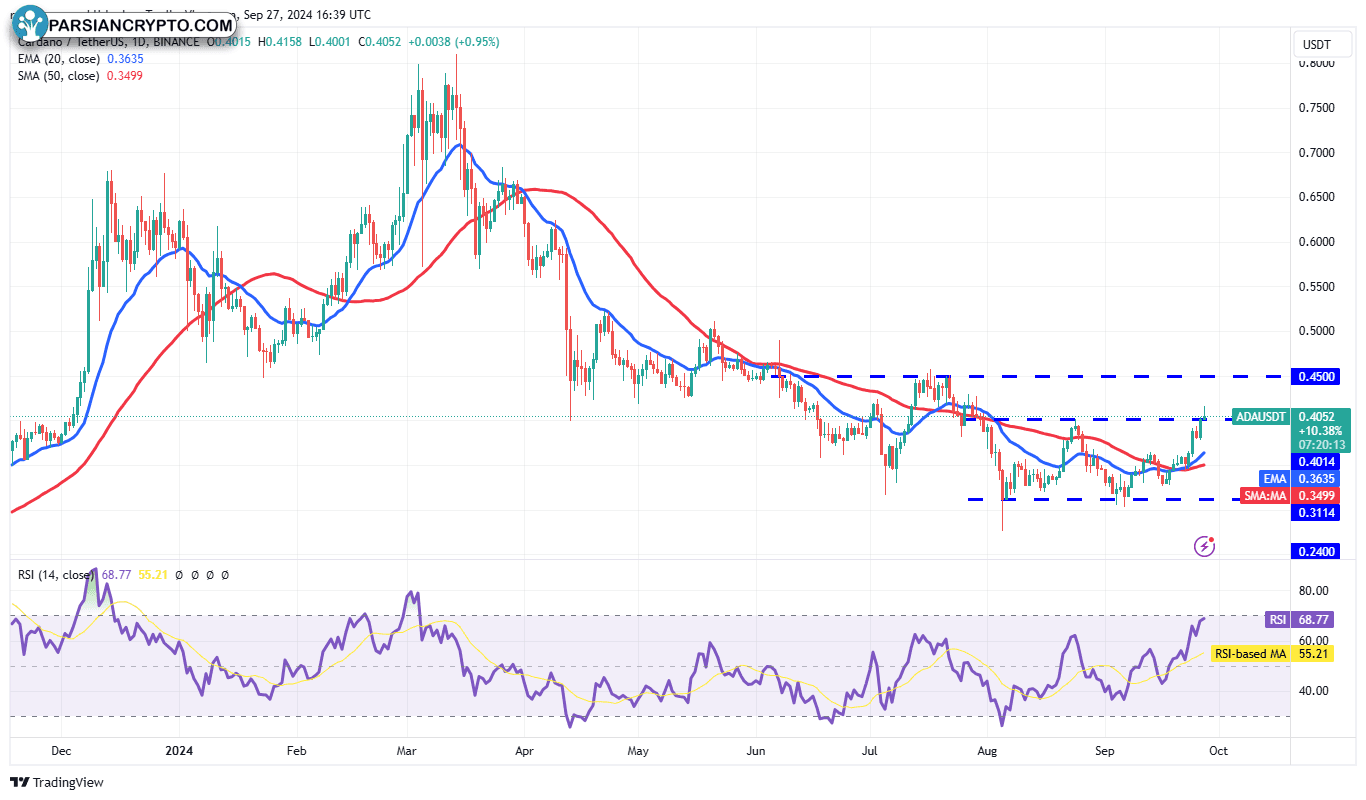Click the Oct label on the time axis
The height and width of the screenshot is (800, 1366).
1217,751
